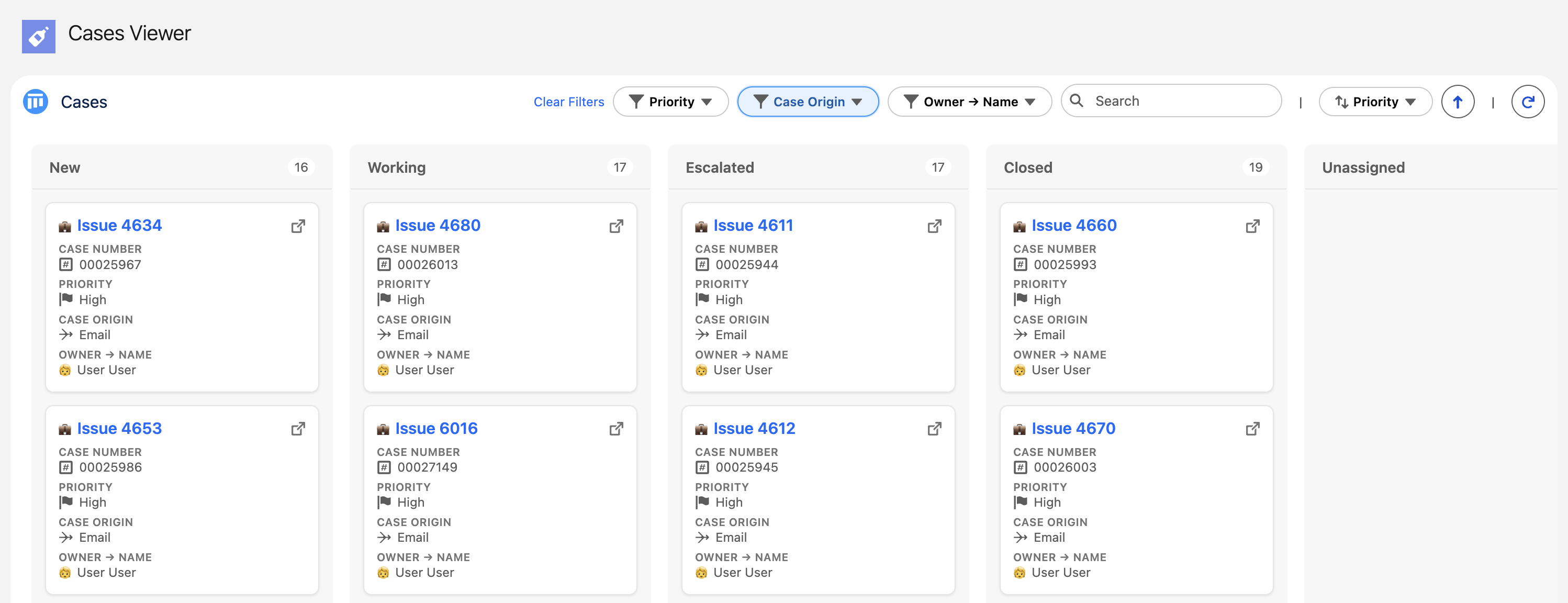1568x603 pixels.
Task: Open Issue 4670 external link icon
Action: [1253, 429]
